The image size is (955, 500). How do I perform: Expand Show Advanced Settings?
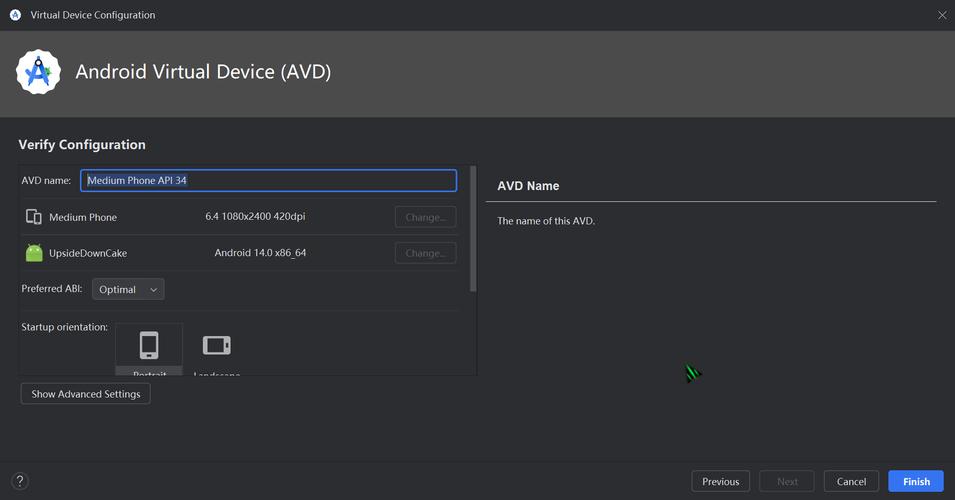(86, 394)
